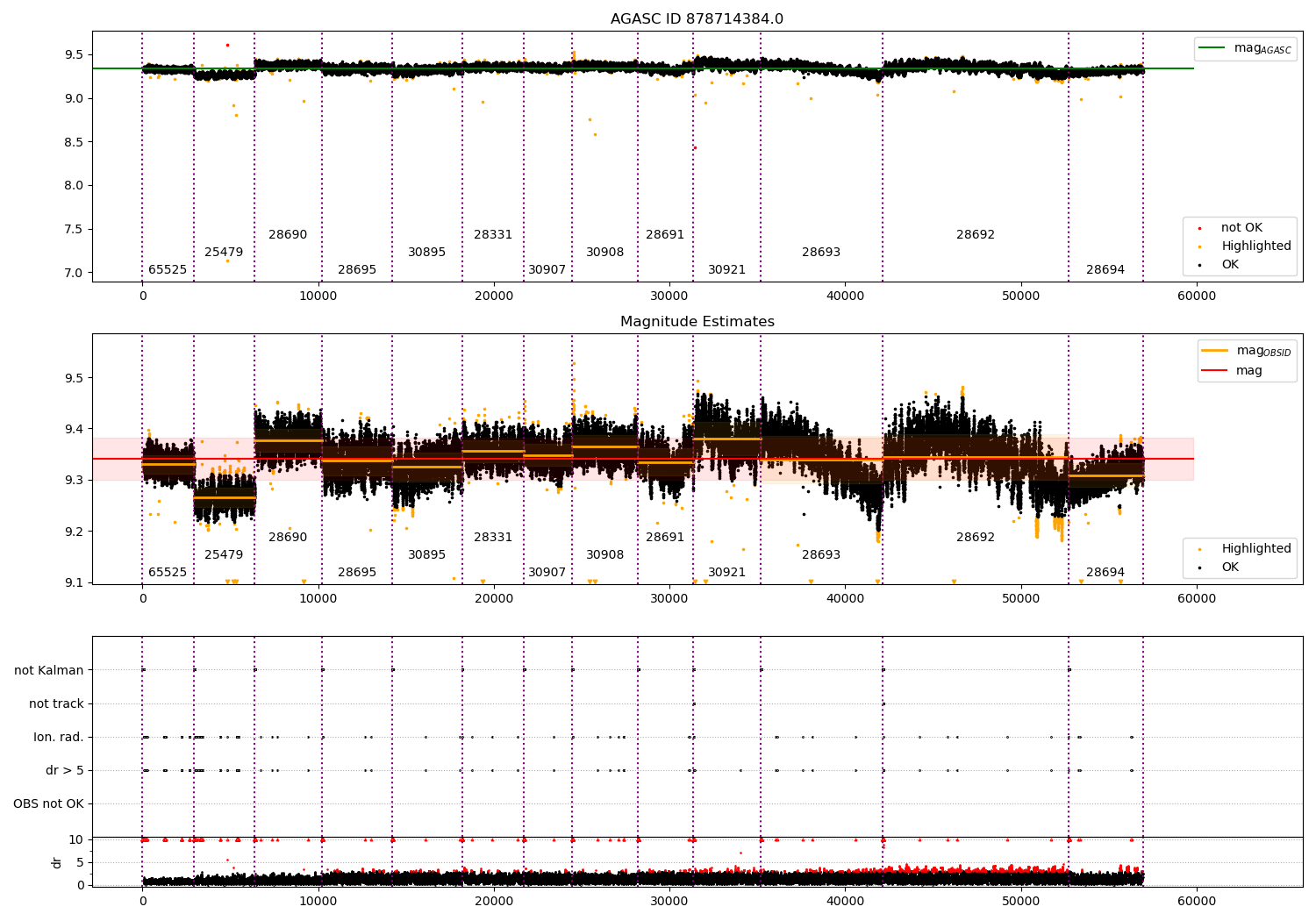The height and width of the screenshot is (921, 1316).
Task: Click OBSID label 28692 in the AGASC plot
Action: (x=976, y=235)
